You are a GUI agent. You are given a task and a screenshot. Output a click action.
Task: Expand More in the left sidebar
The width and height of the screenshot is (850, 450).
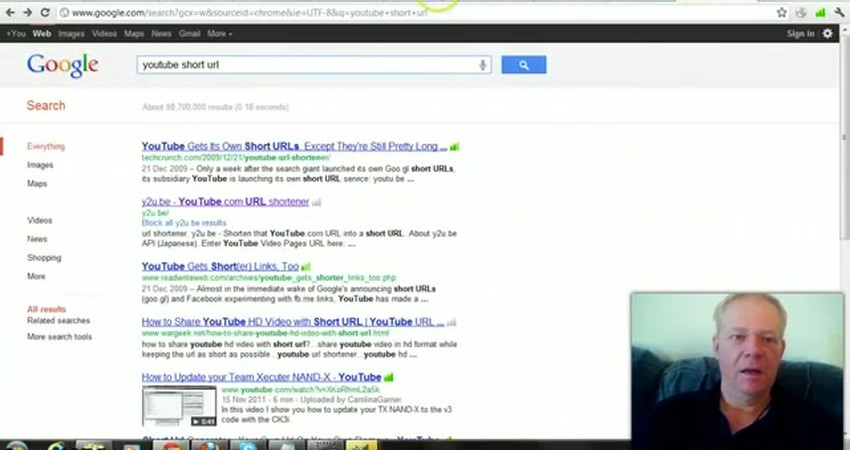[x=36, y=276]
